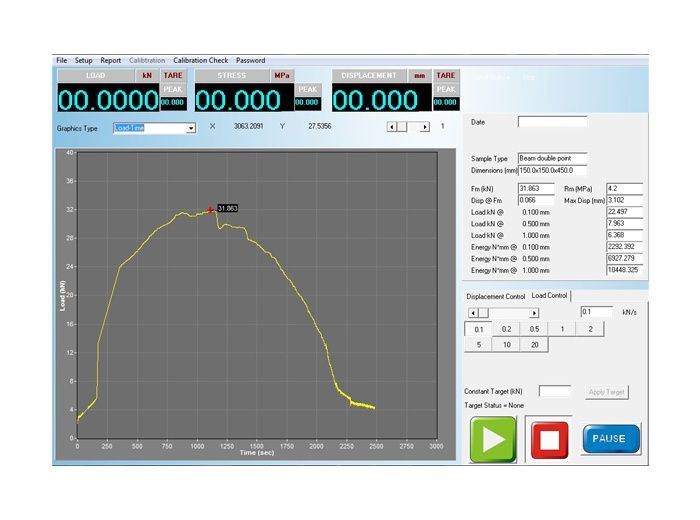Switch to the Displacement Control tab
The width and height of the screenshot is (700, 520).
495,296
